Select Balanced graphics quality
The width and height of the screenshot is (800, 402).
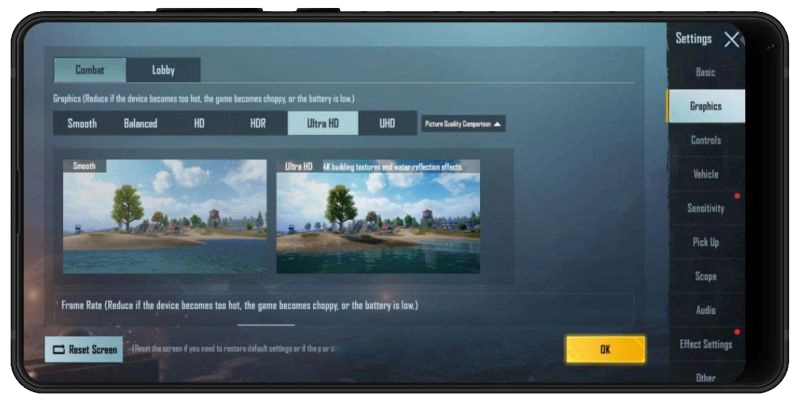140,123
